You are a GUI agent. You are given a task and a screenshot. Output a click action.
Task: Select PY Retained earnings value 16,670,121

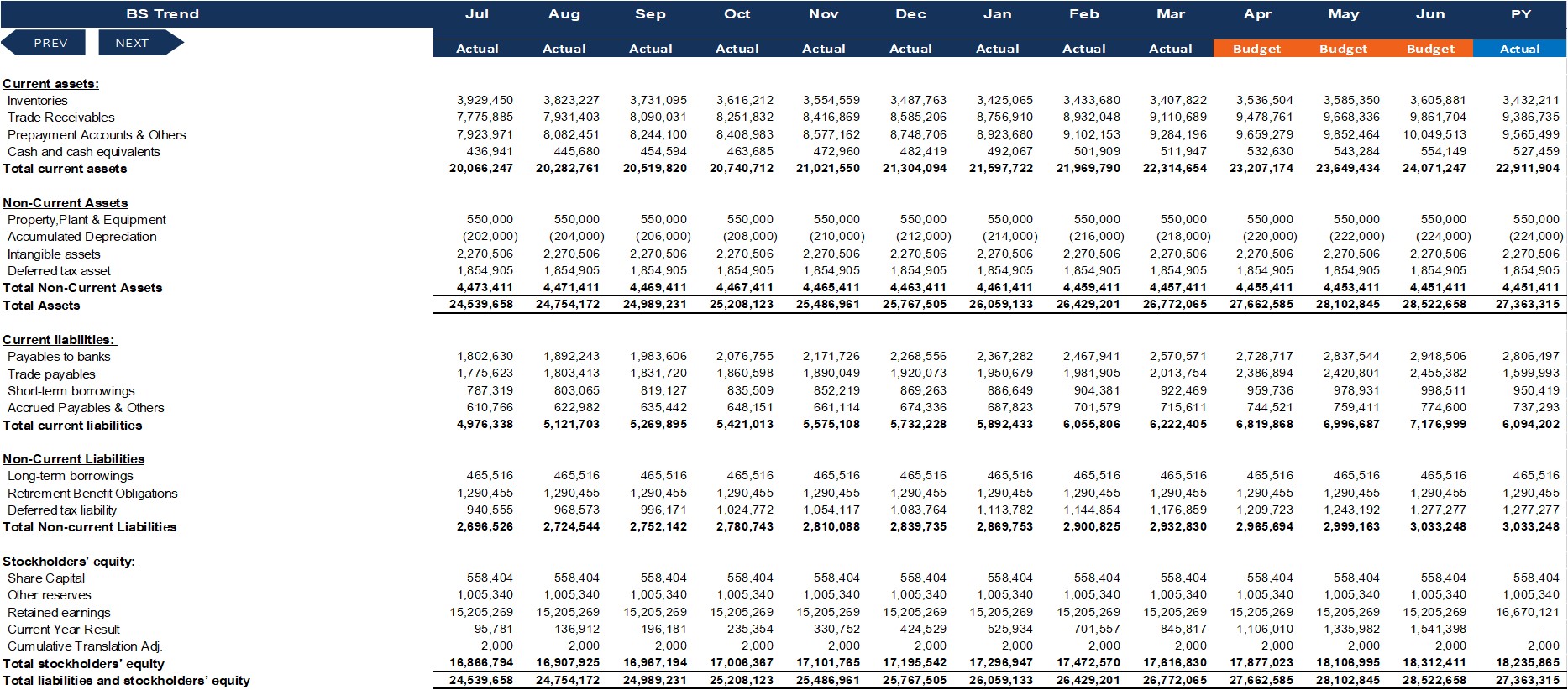point(1528,612)
